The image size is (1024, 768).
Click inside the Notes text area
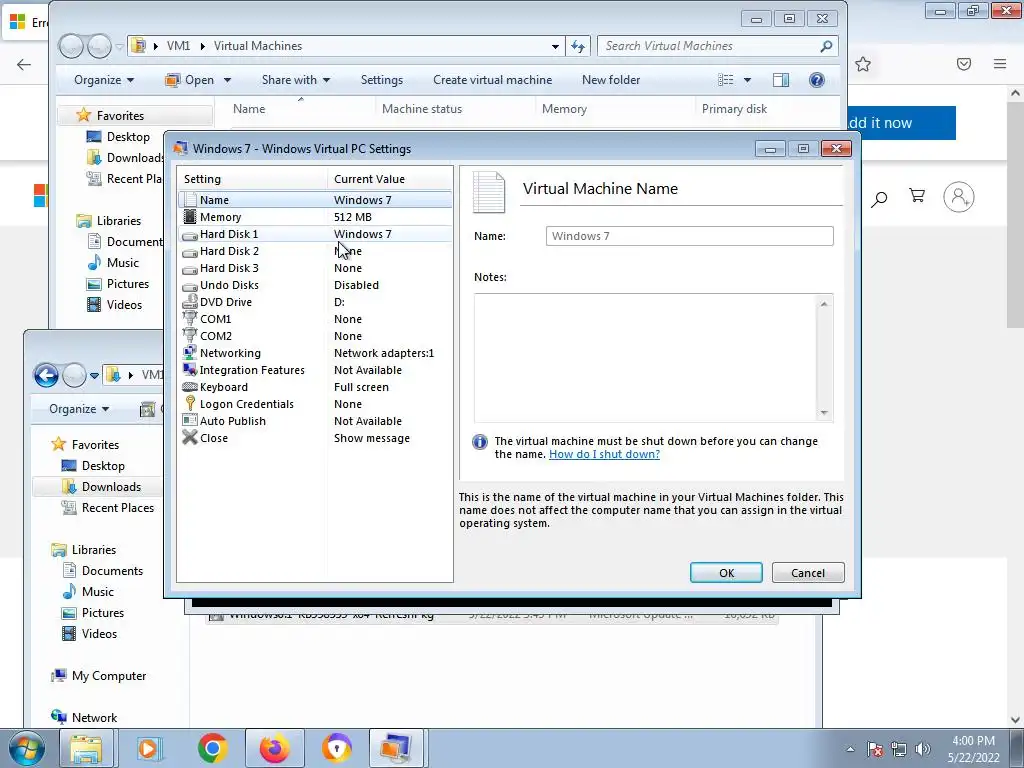(x=645, y=358)
